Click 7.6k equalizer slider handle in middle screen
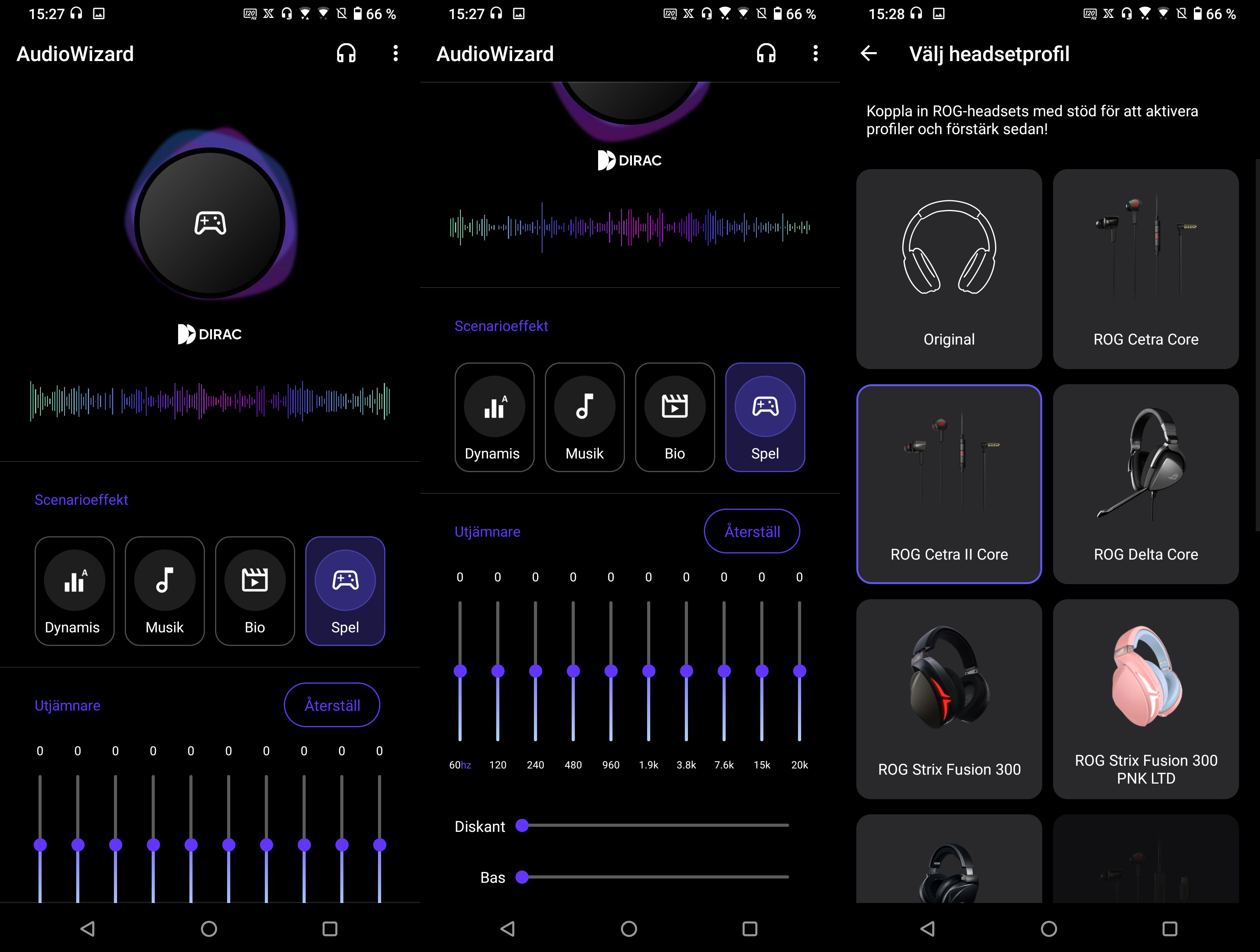Viewport: 1260px width, 952px height. point(724,671)
